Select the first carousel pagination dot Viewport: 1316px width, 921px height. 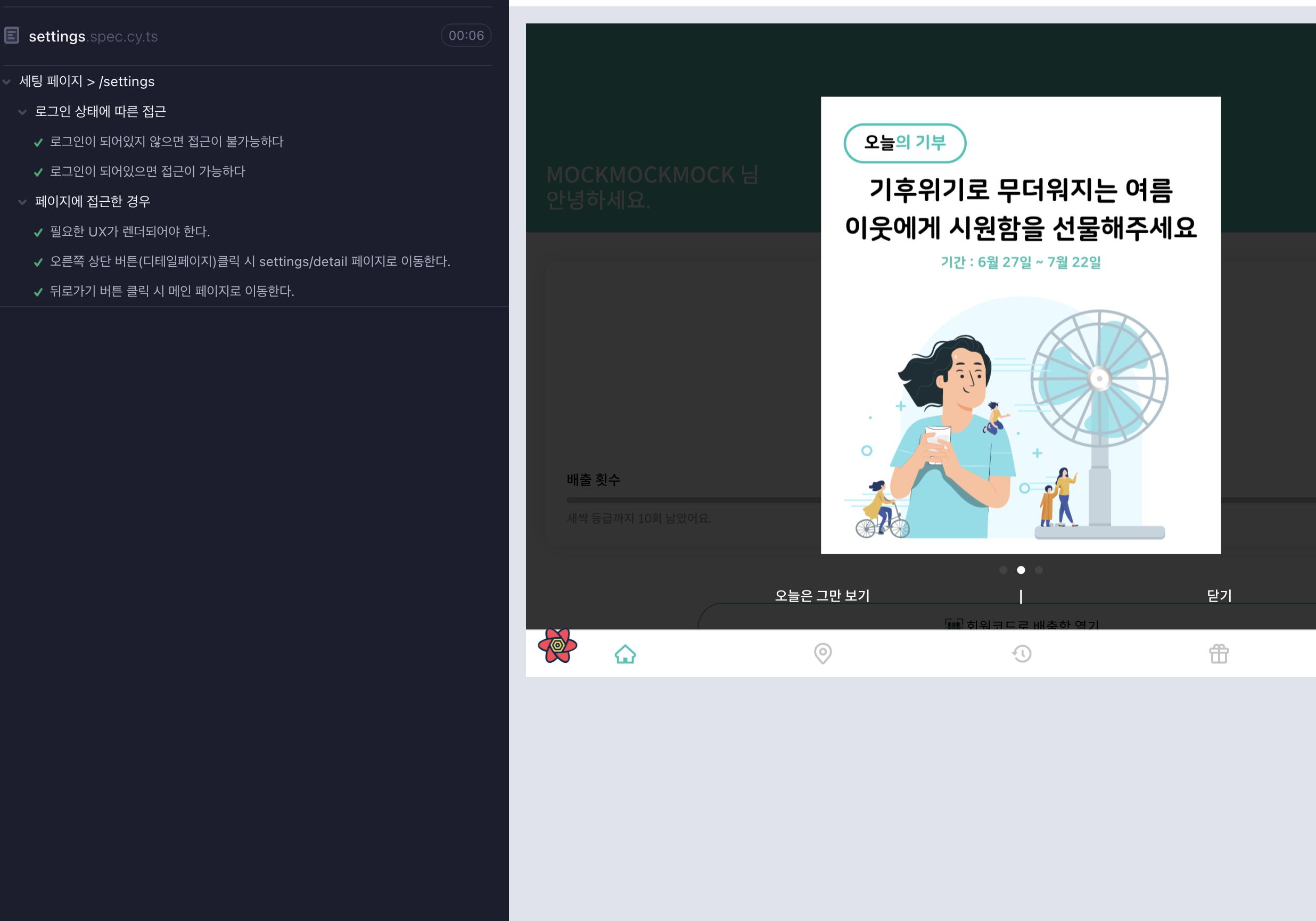(1002, 570)
